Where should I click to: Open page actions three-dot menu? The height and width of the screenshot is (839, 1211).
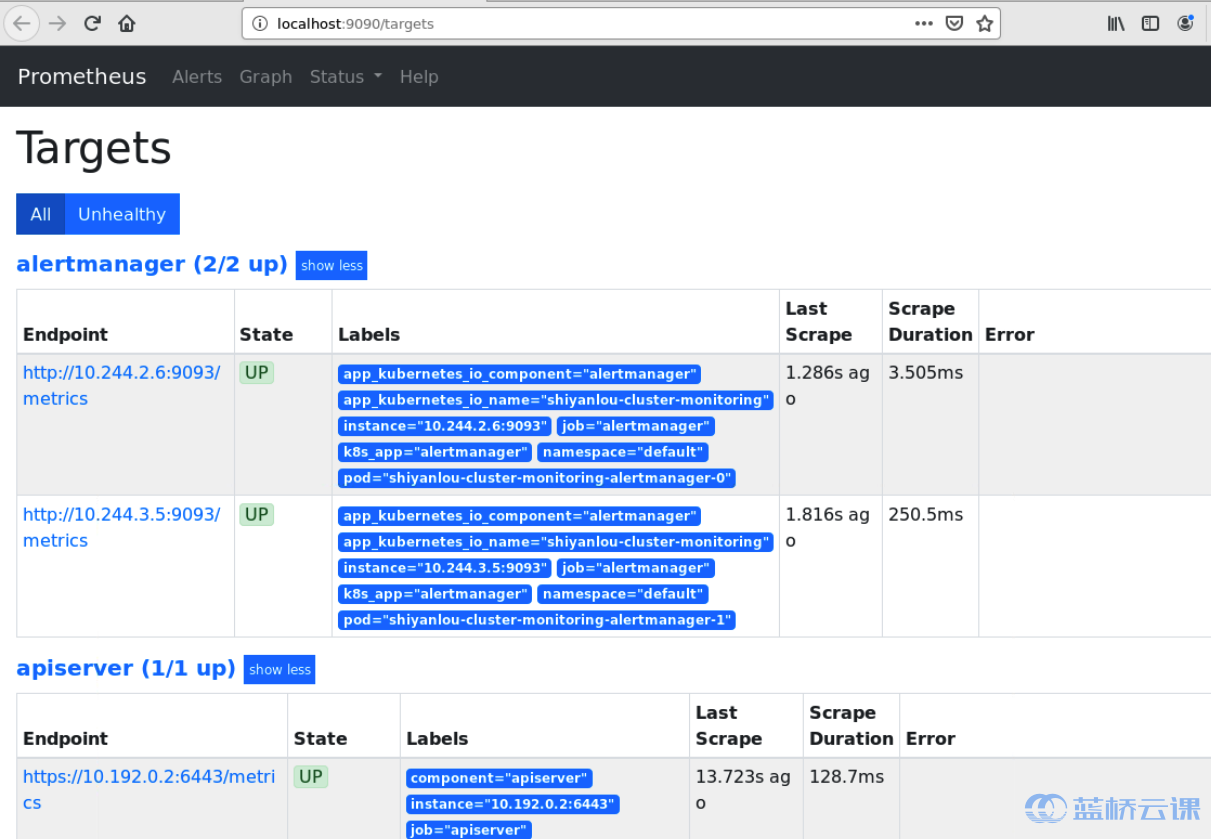[924, 23]
